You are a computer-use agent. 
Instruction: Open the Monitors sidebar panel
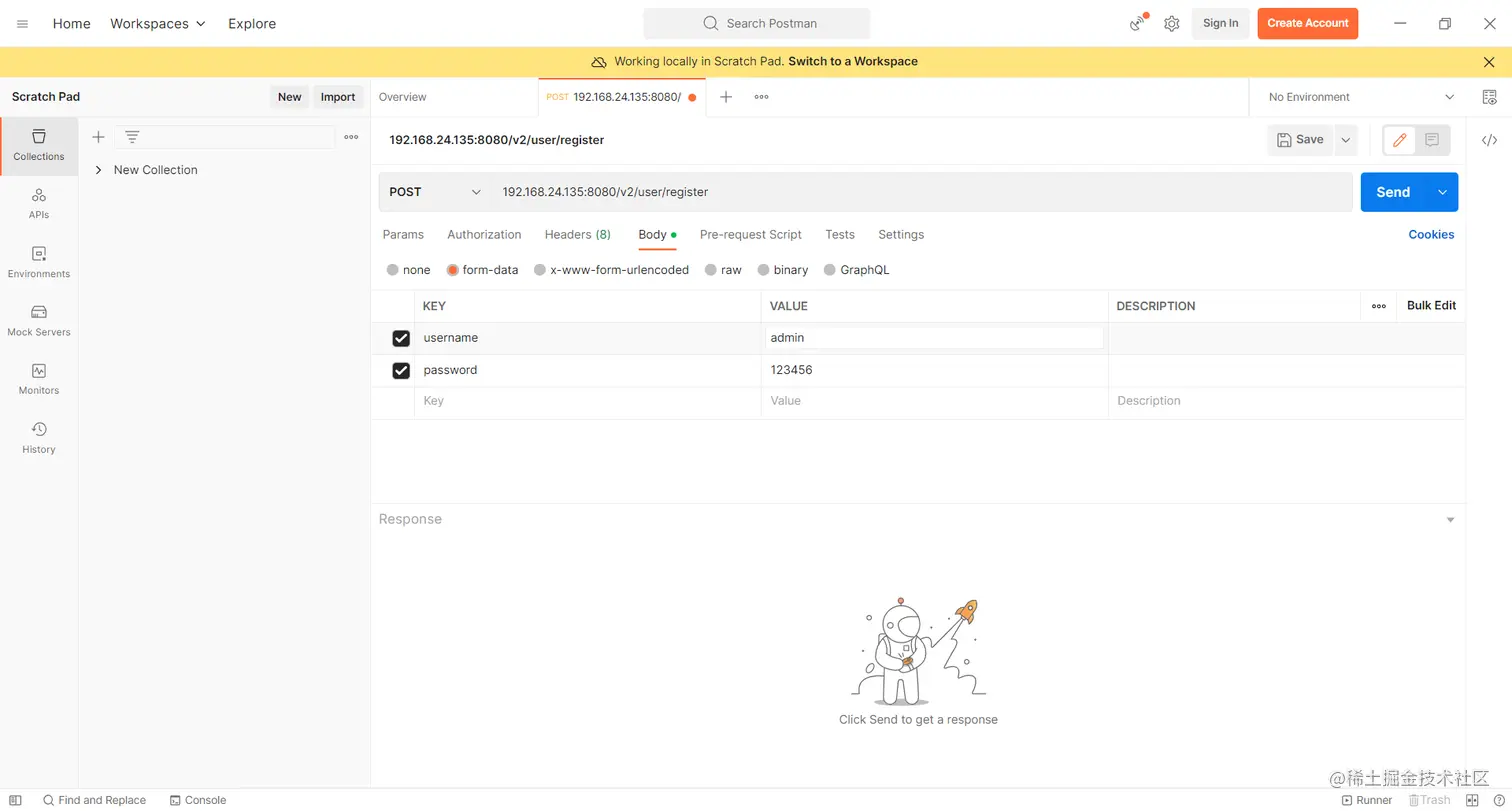(39, 379)
